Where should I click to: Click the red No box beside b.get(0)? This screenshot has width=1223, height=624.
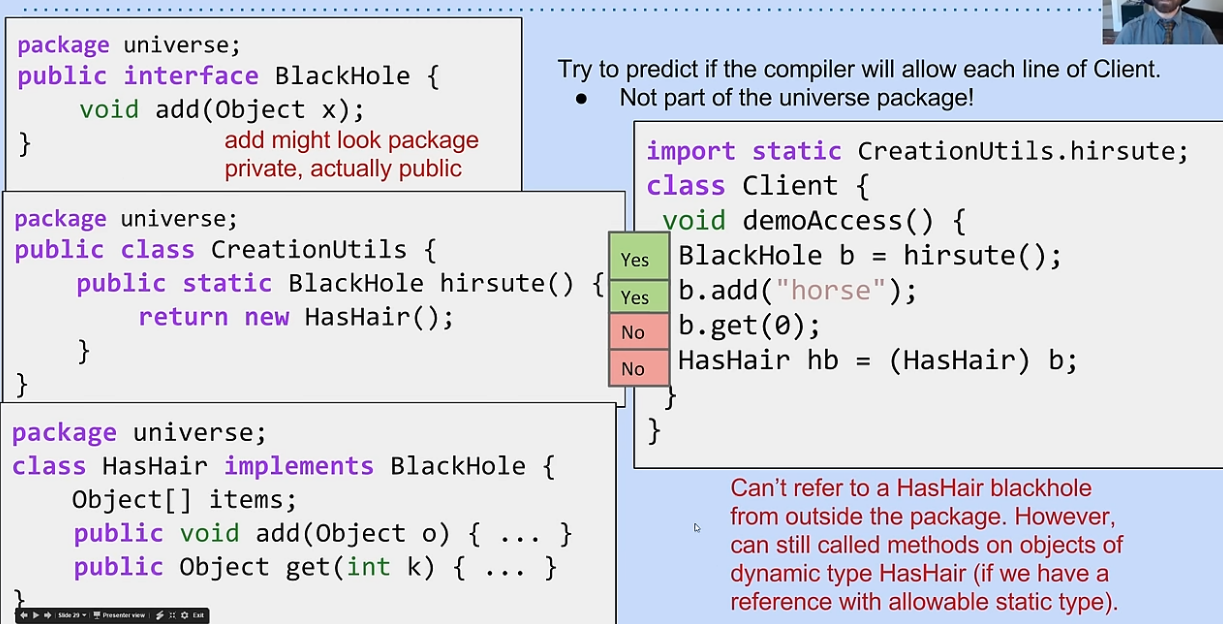[639, 332]
